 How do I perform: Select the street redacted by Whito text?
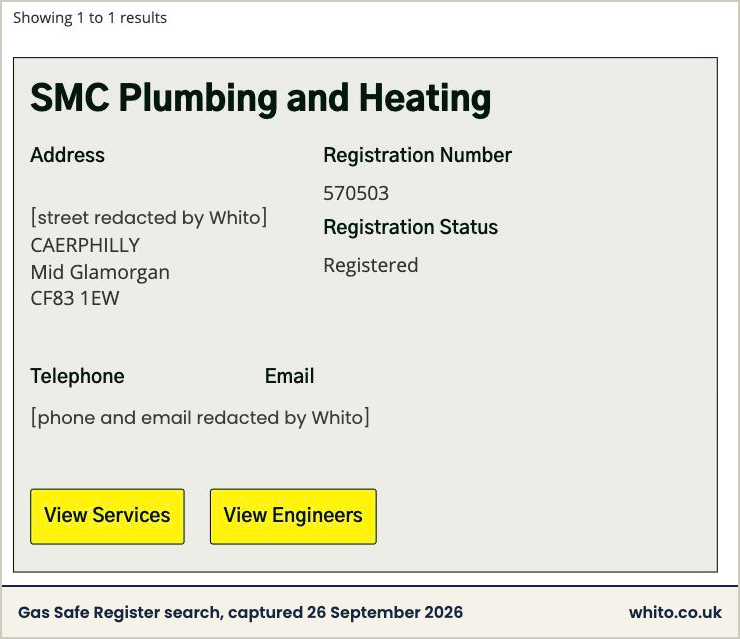coord(149,218)
